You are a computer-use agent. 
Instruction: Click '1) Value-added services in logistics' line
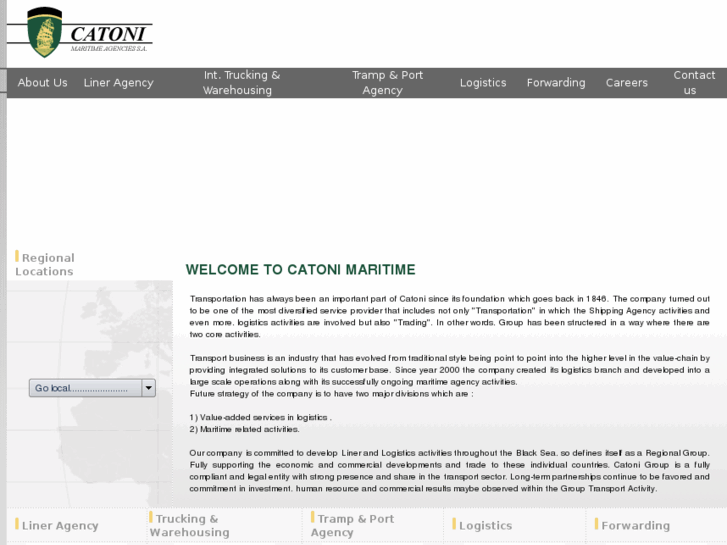pos(260,417)
